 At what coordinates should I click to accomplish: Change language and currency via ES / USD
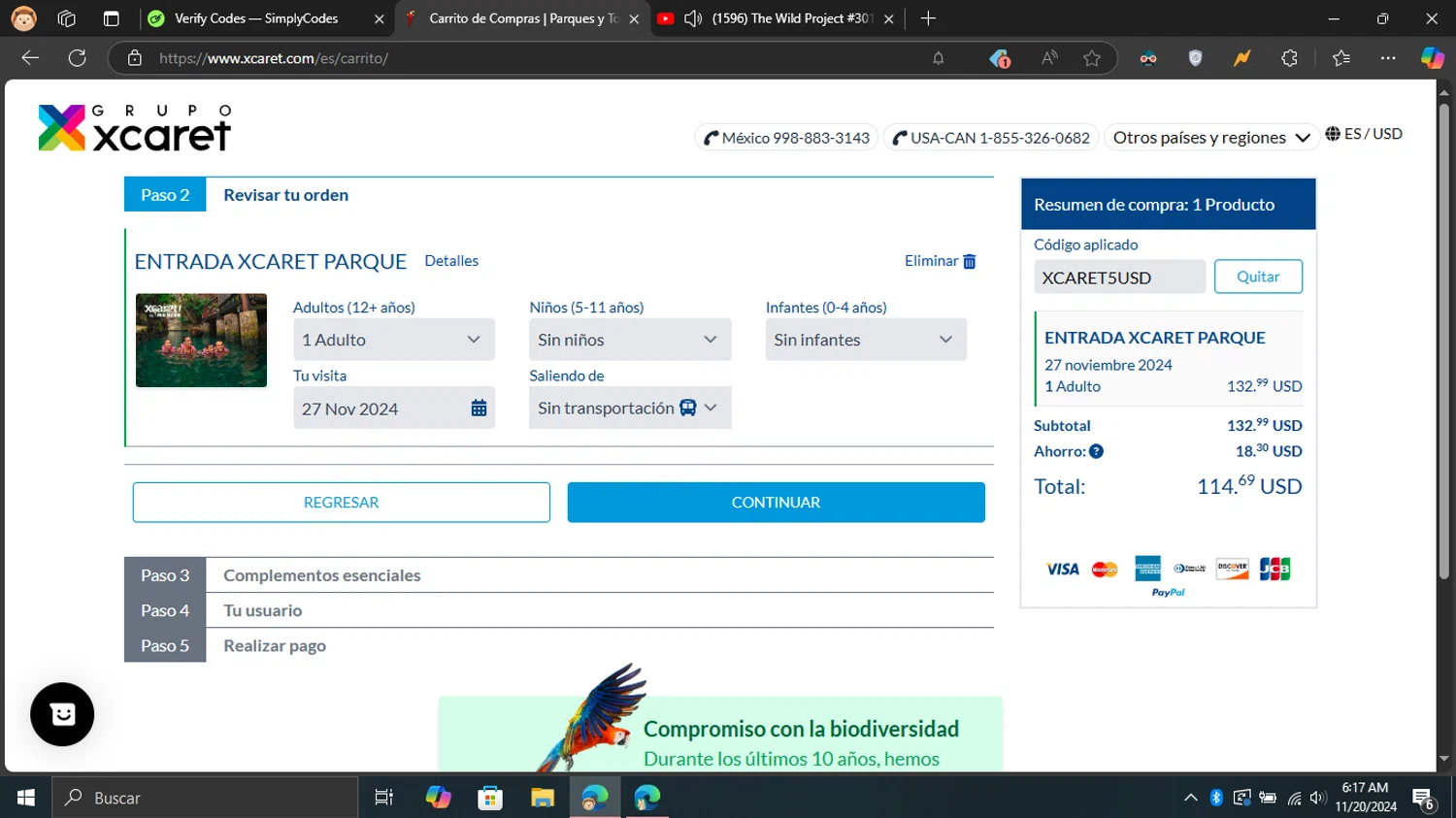(x=1364, y=134)
